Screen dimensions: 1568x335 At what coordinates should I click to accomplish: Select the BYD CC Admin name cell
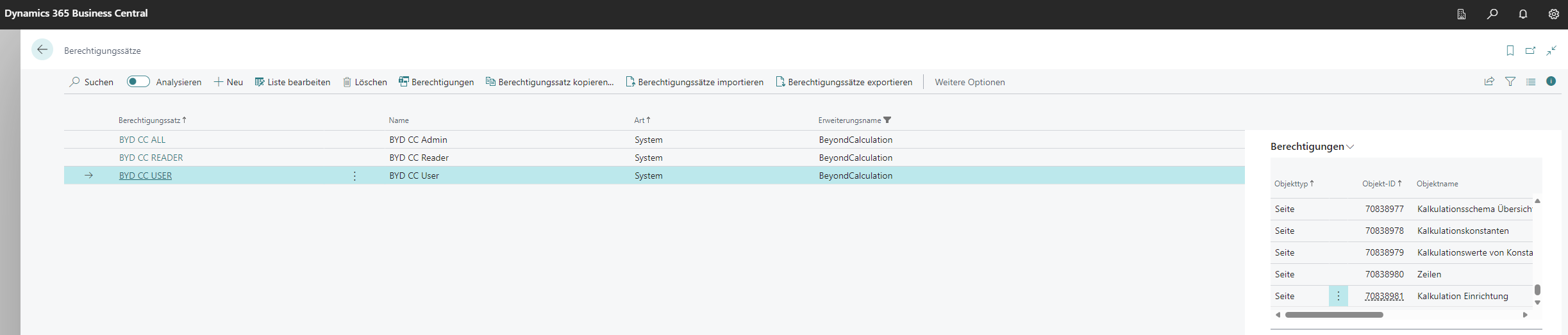(x=418, y=140)
